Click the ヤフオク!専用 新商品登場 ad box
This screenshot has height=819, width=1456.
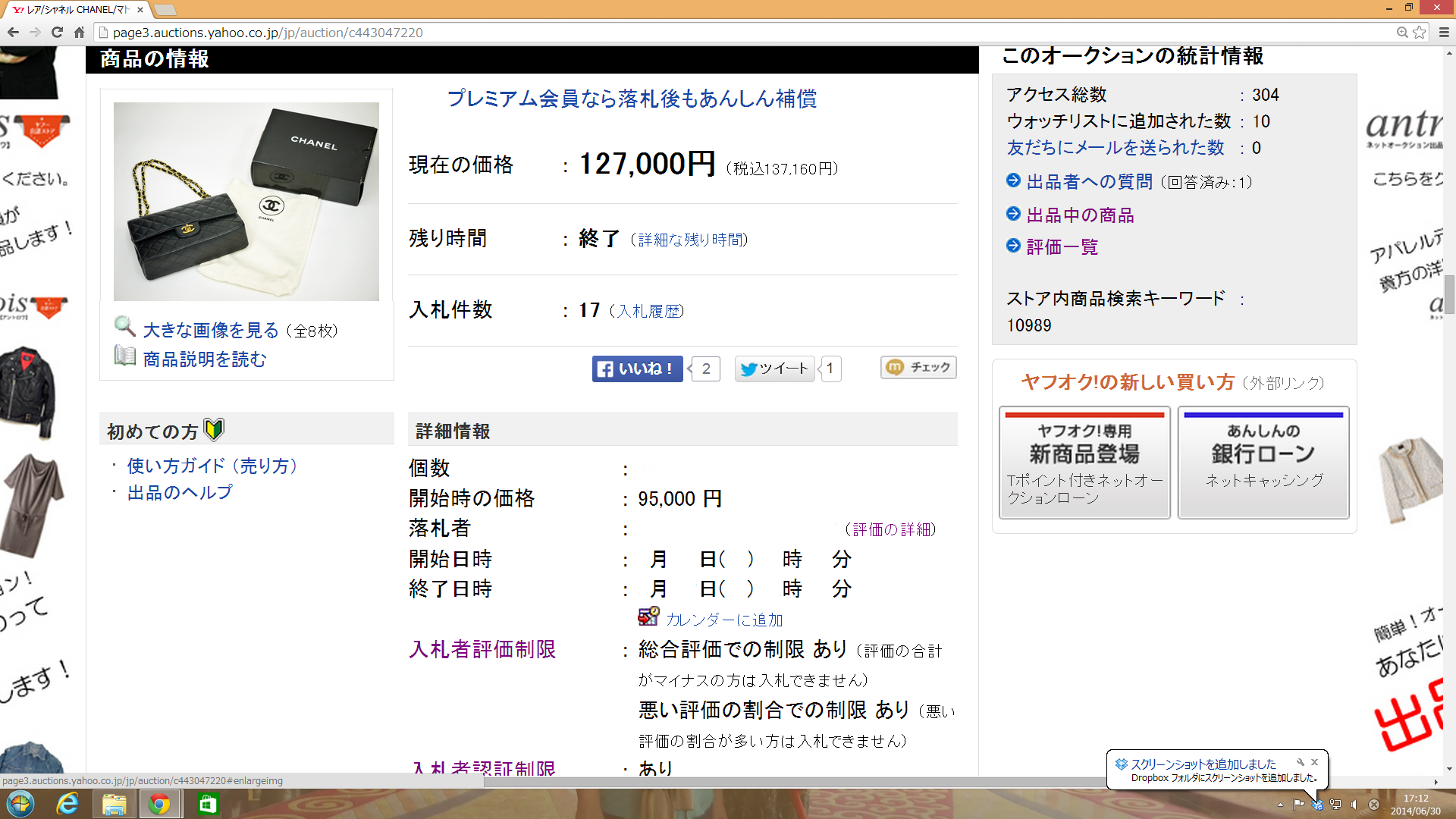coord(1085,463)
